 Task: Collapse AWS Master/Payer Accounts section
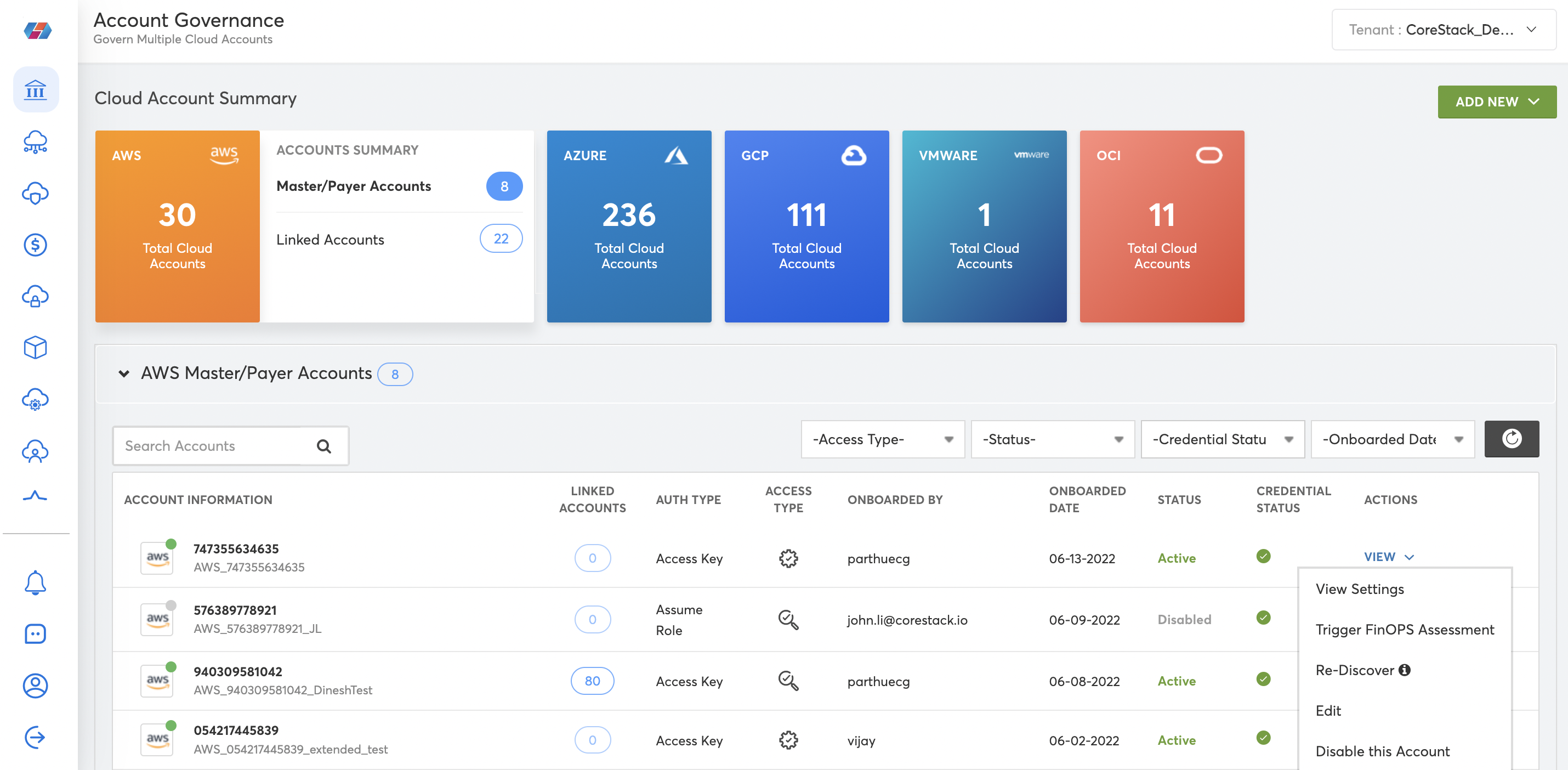click(x=124, y=373)
